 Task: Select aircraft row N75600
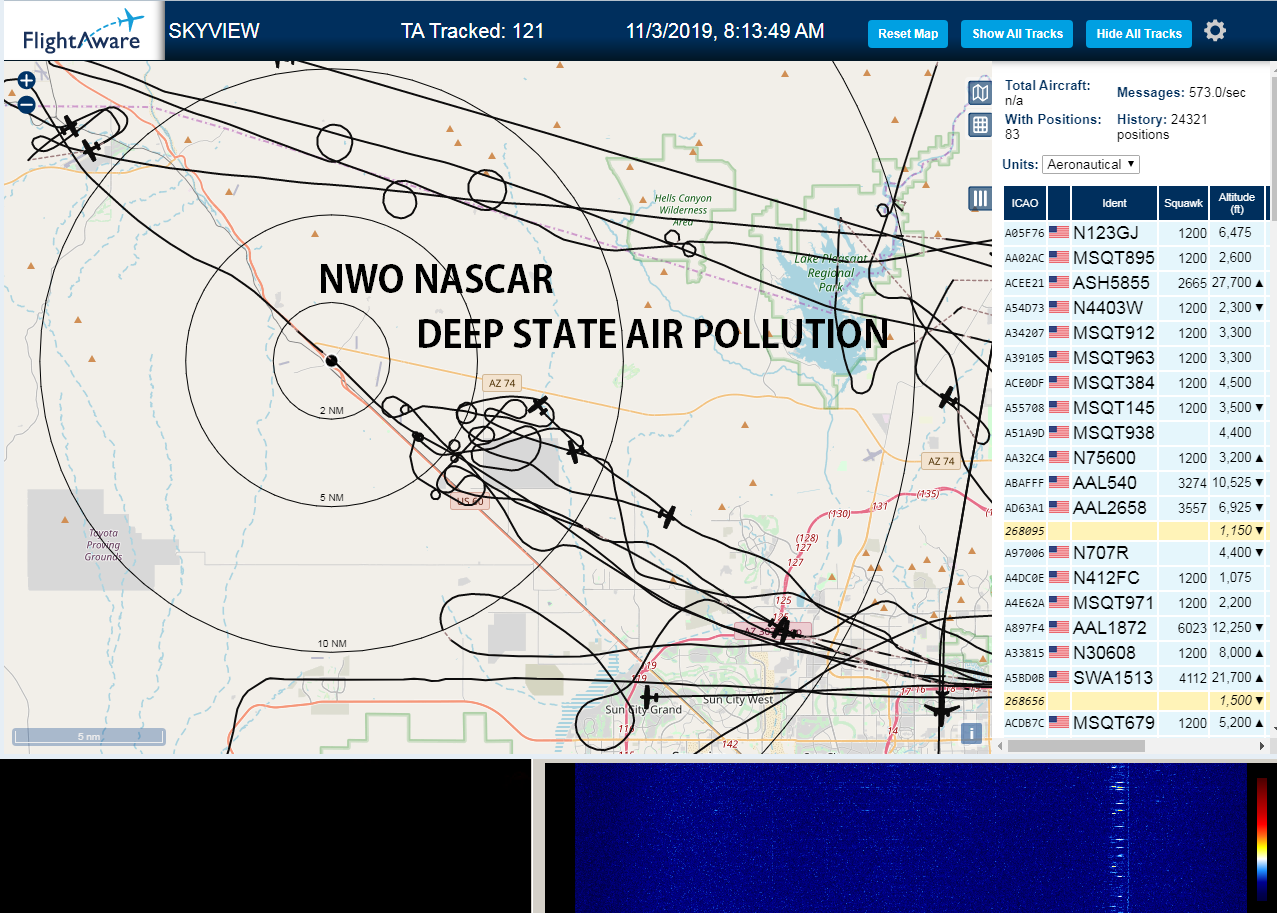[x=1136, y=457]
